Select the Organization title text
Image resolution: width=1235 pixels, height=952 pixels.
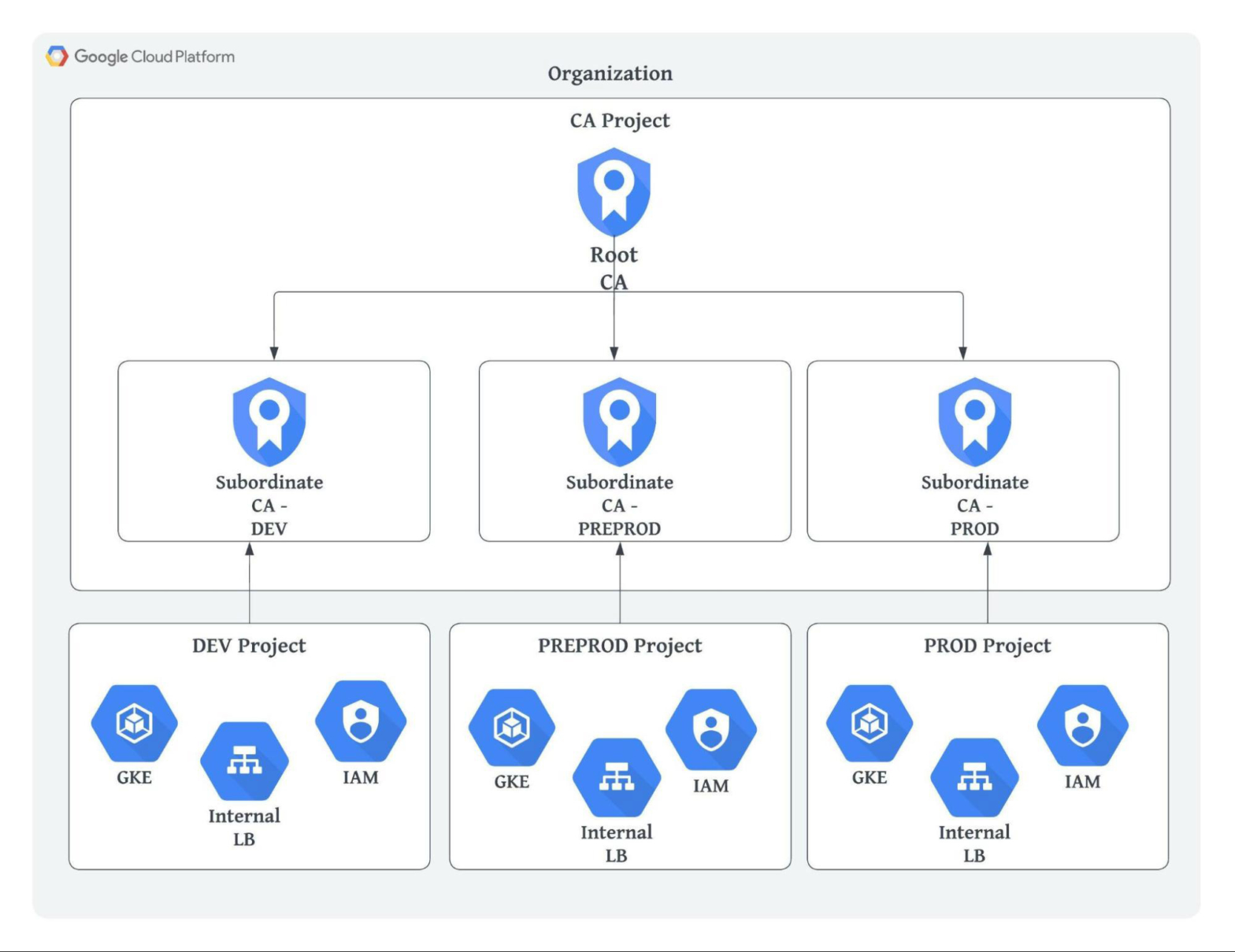610,73
